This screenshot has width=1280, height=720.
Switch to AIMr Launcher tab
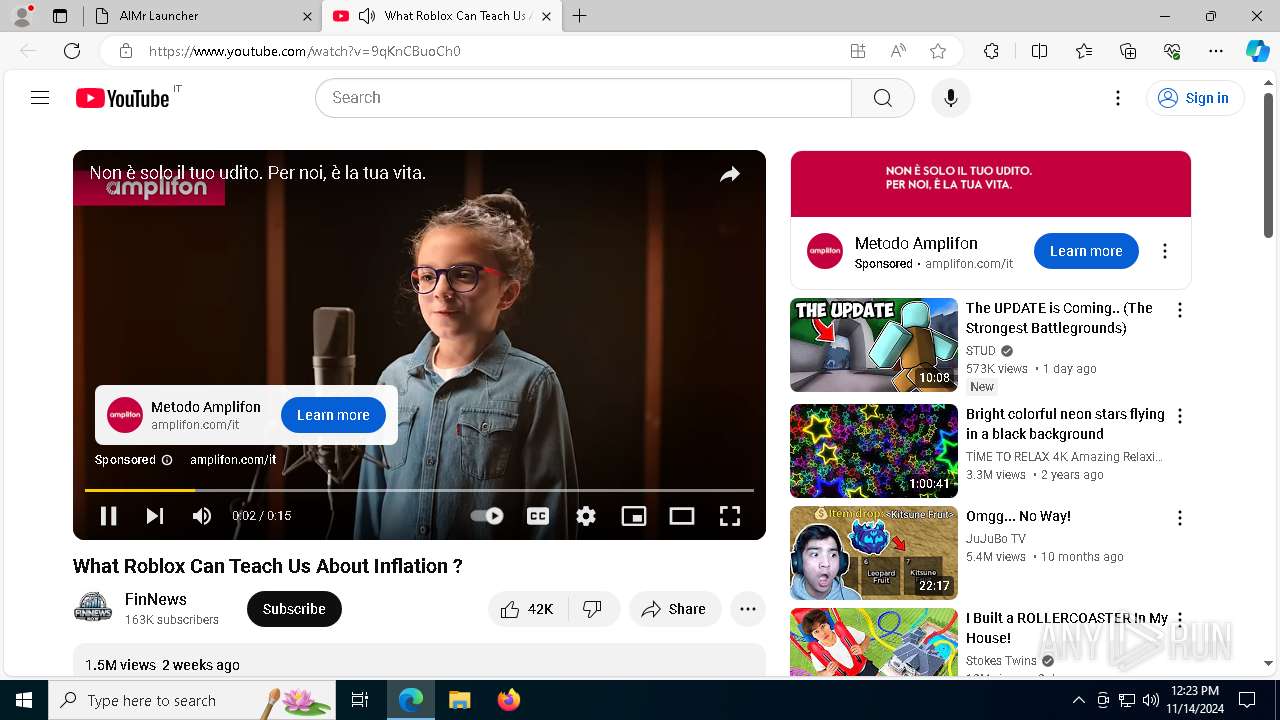tap(203, 16)
